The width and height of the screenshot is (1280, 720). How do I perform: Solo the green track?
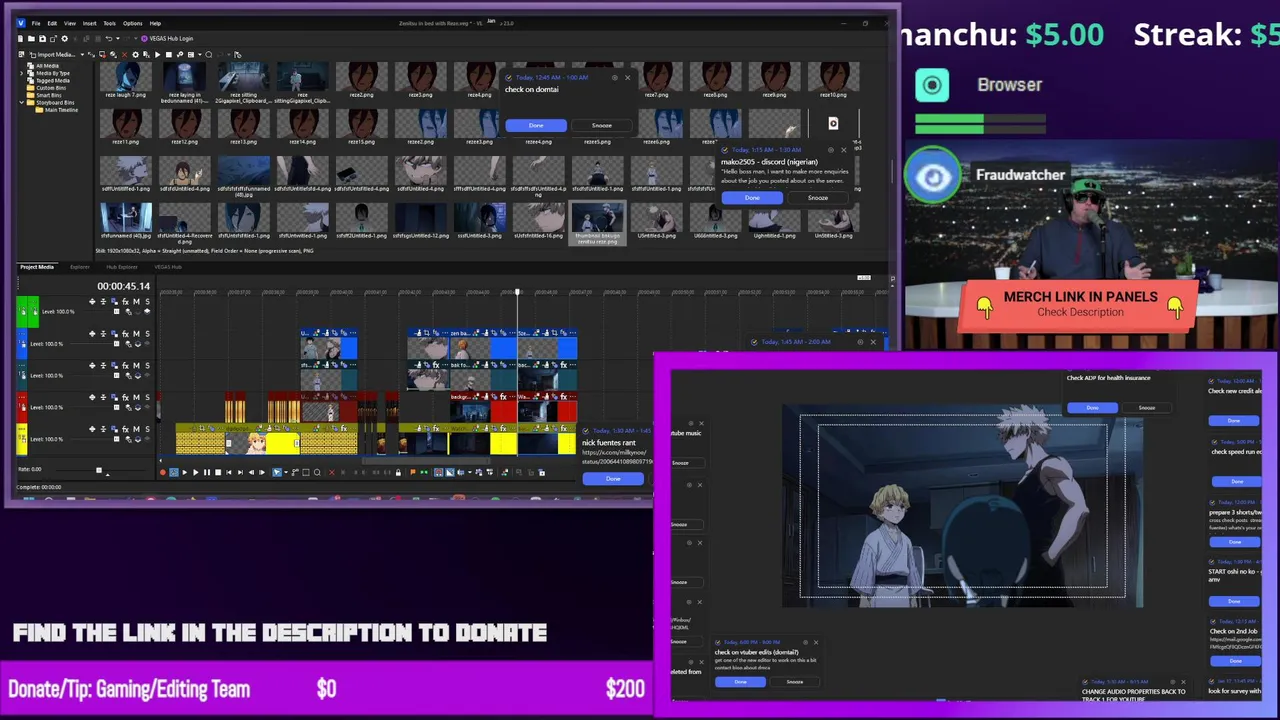pyautogui.click(x=147, y=302)
